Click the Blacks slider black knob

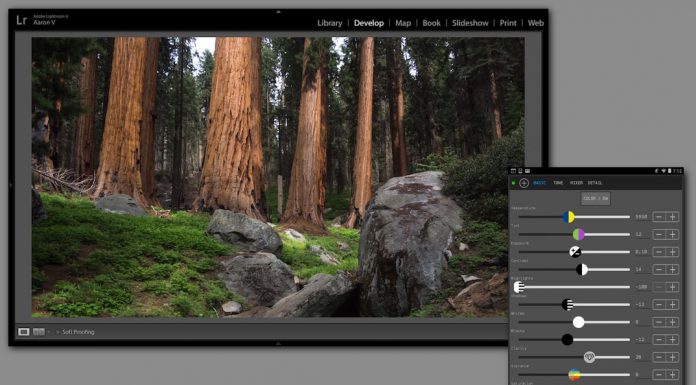tap(567, 340)
